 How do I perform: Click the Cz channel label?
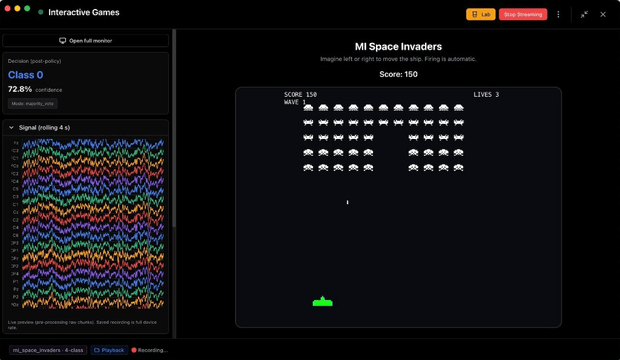pyautogui.click(x=15, y=212)
